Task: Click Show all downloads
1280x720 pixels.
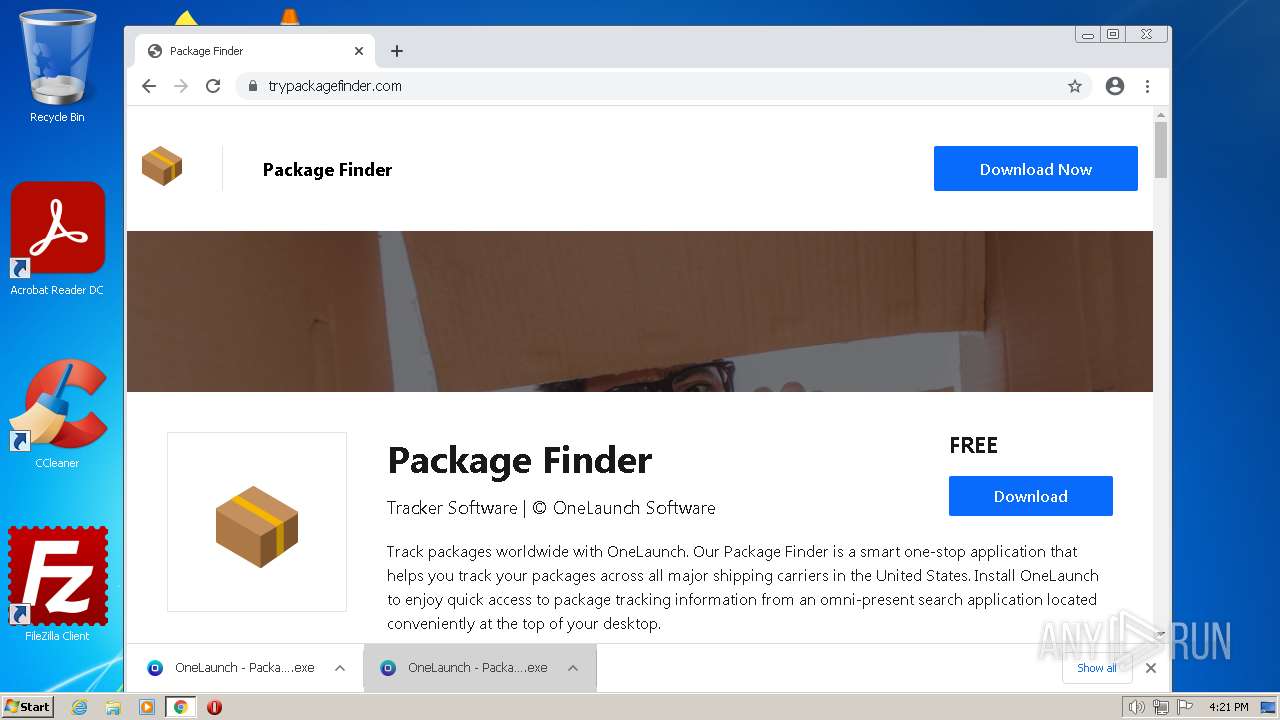Action: [x=1096, y=668]
